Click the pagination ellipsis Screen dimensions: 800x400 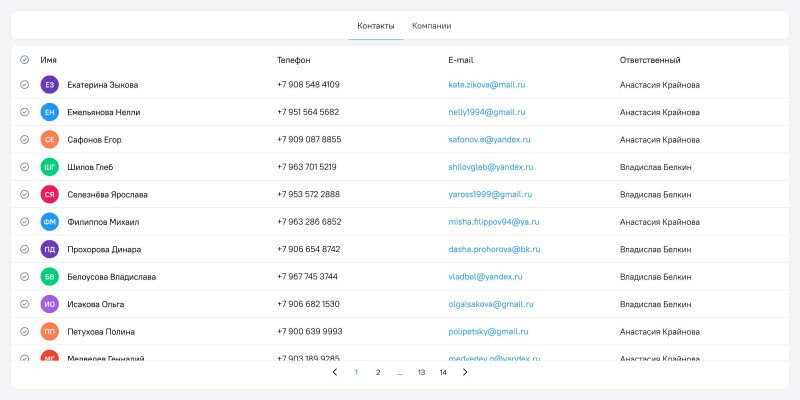(x=399, y=373)
